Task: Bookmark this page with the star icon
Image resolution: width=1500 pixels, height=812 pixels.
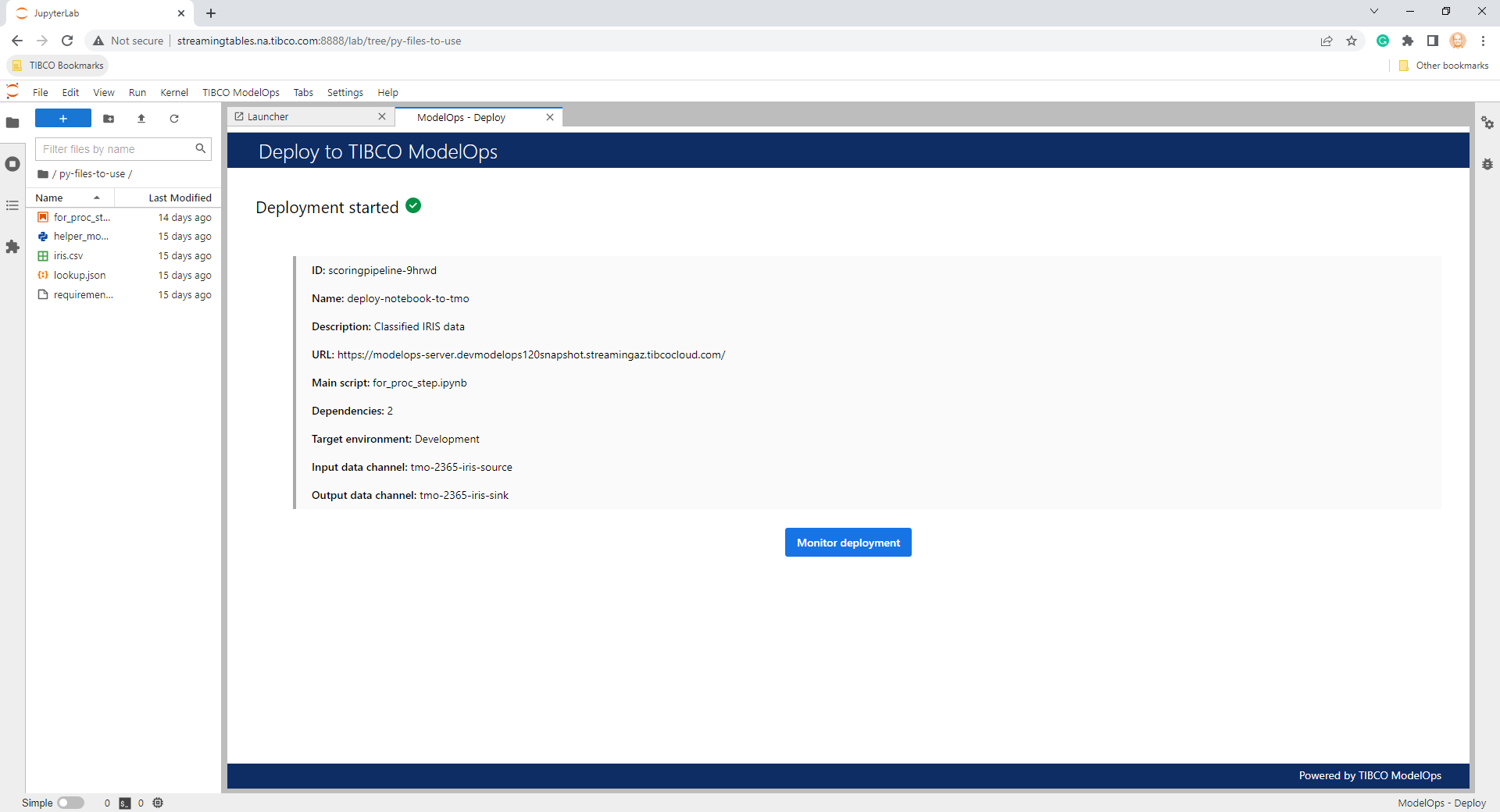Action: coord(1352,41)
